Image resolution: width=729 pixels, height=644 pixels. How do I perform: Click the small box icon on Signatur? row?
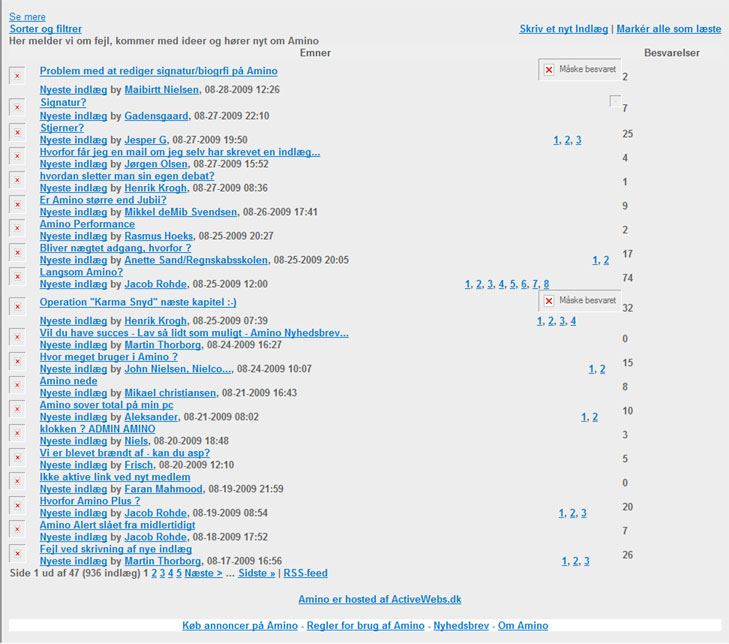coord(615,102)
